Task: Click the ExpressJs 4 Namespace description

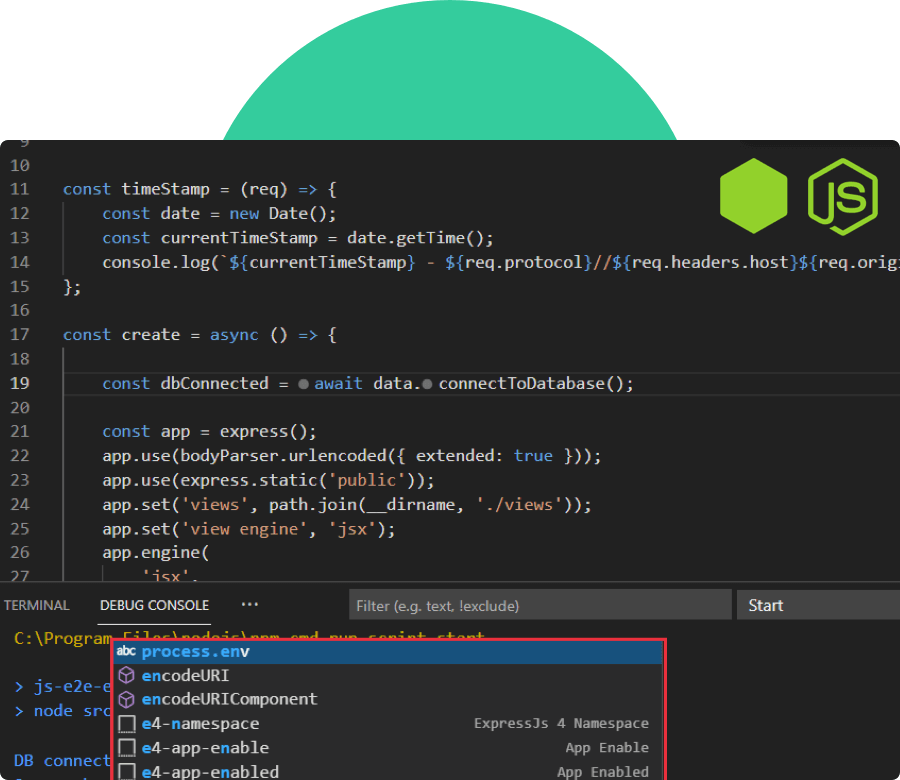Action: pyautogui.click(x=561, y=724)
